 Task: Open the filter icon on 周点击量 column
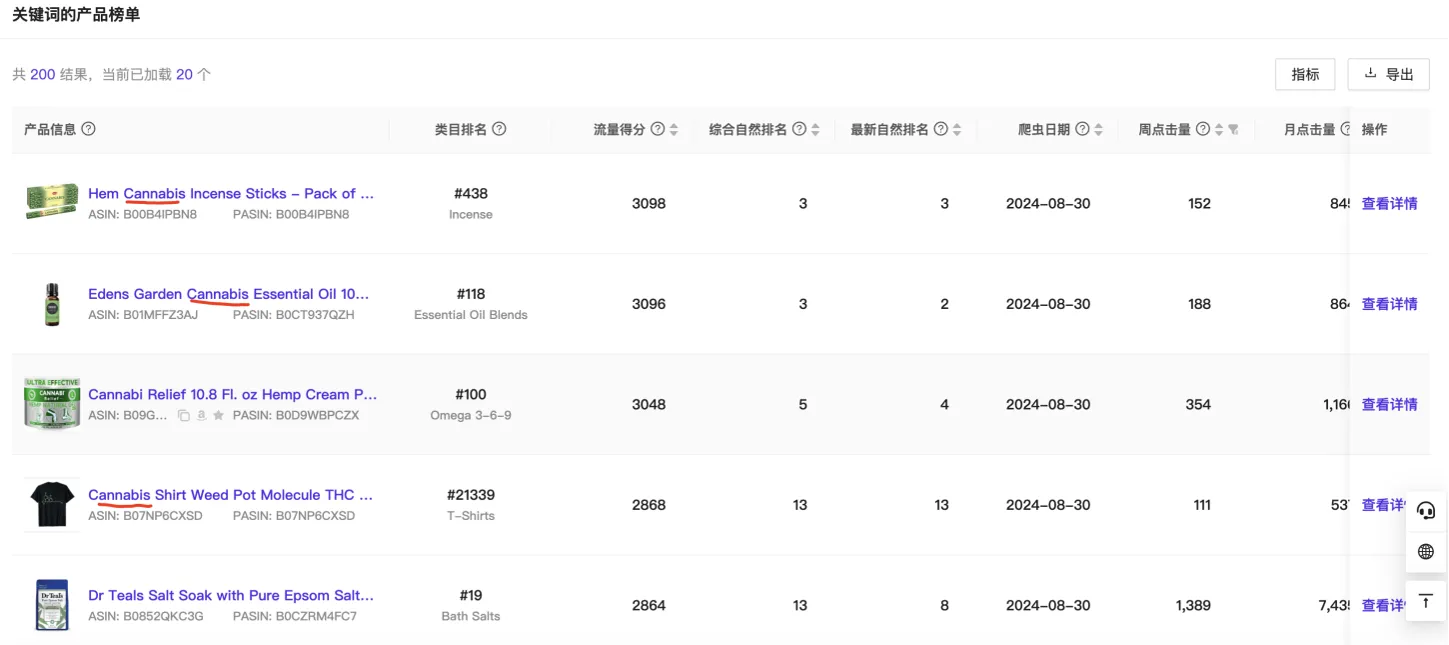1234,130
